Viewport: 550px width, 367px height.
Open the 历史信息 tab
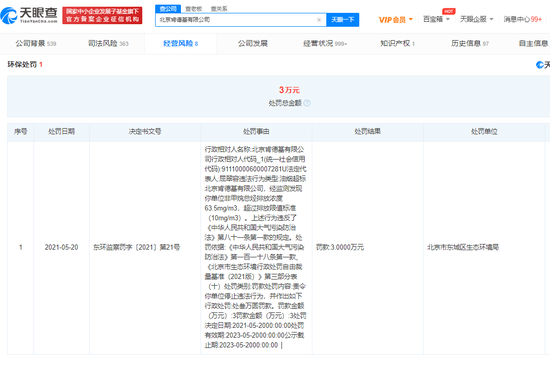(x=470, y=44)
